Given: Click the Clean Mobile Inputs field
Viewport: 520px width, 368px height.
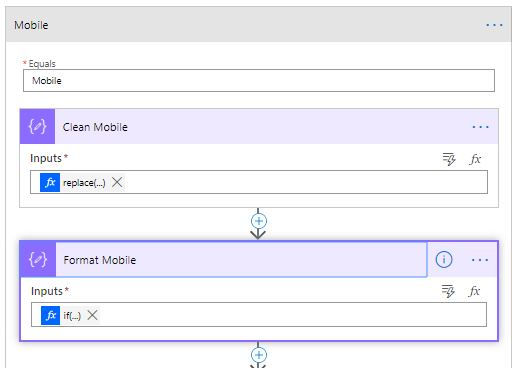Looking at the screenshot, I should pos(259,182).
